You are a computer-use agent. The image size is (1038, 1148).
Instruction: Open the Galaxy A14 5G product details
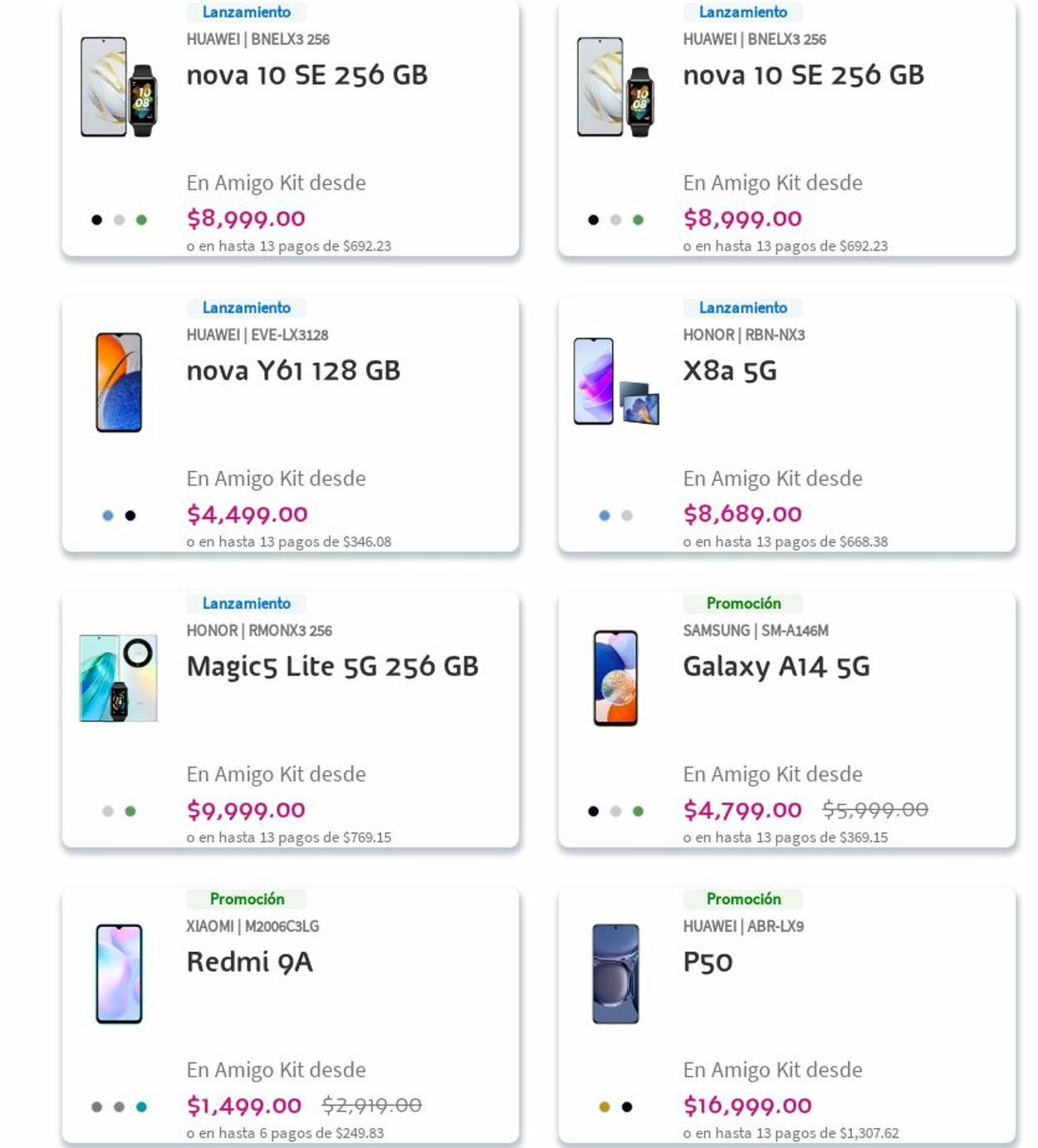coord(776,665)
